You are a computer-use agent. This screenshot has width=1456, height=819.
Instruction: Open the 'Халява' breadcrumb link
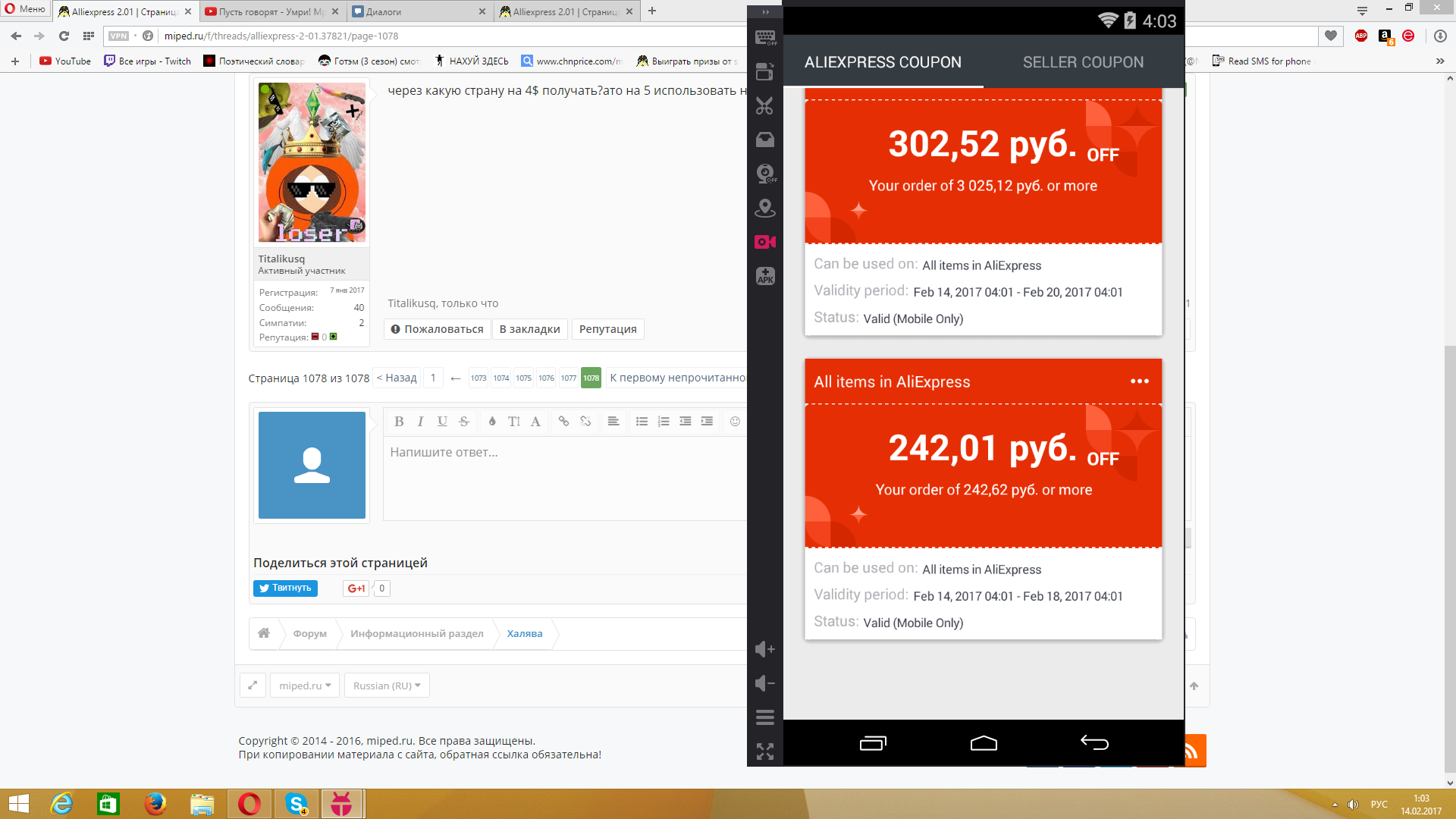tap(525, 633)
